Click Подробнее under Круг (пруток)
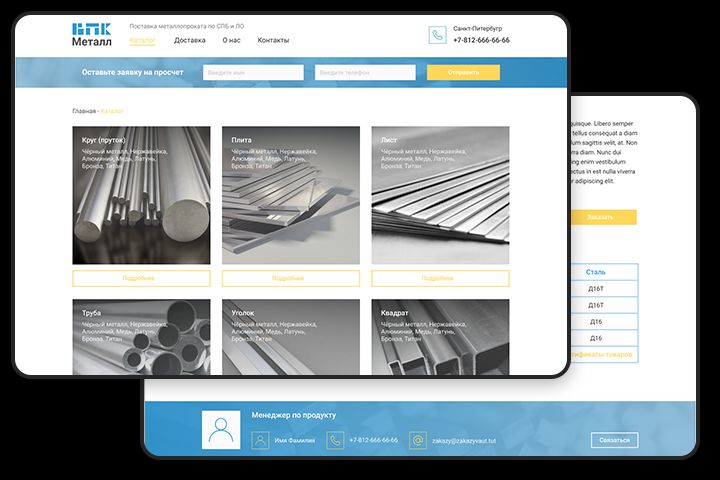The height and width of the screenshot is (480, 720). tap(141, 278)
